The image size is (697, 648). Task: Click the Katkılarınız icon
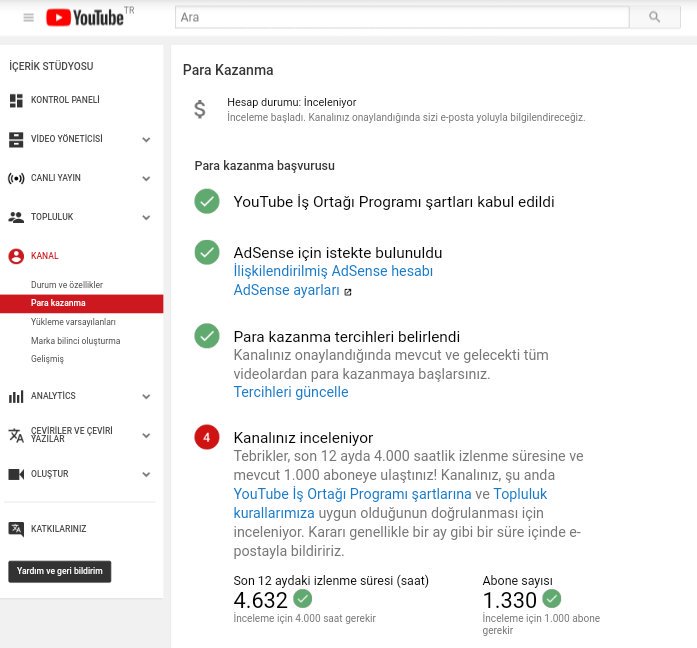click(x=16, y=529)
